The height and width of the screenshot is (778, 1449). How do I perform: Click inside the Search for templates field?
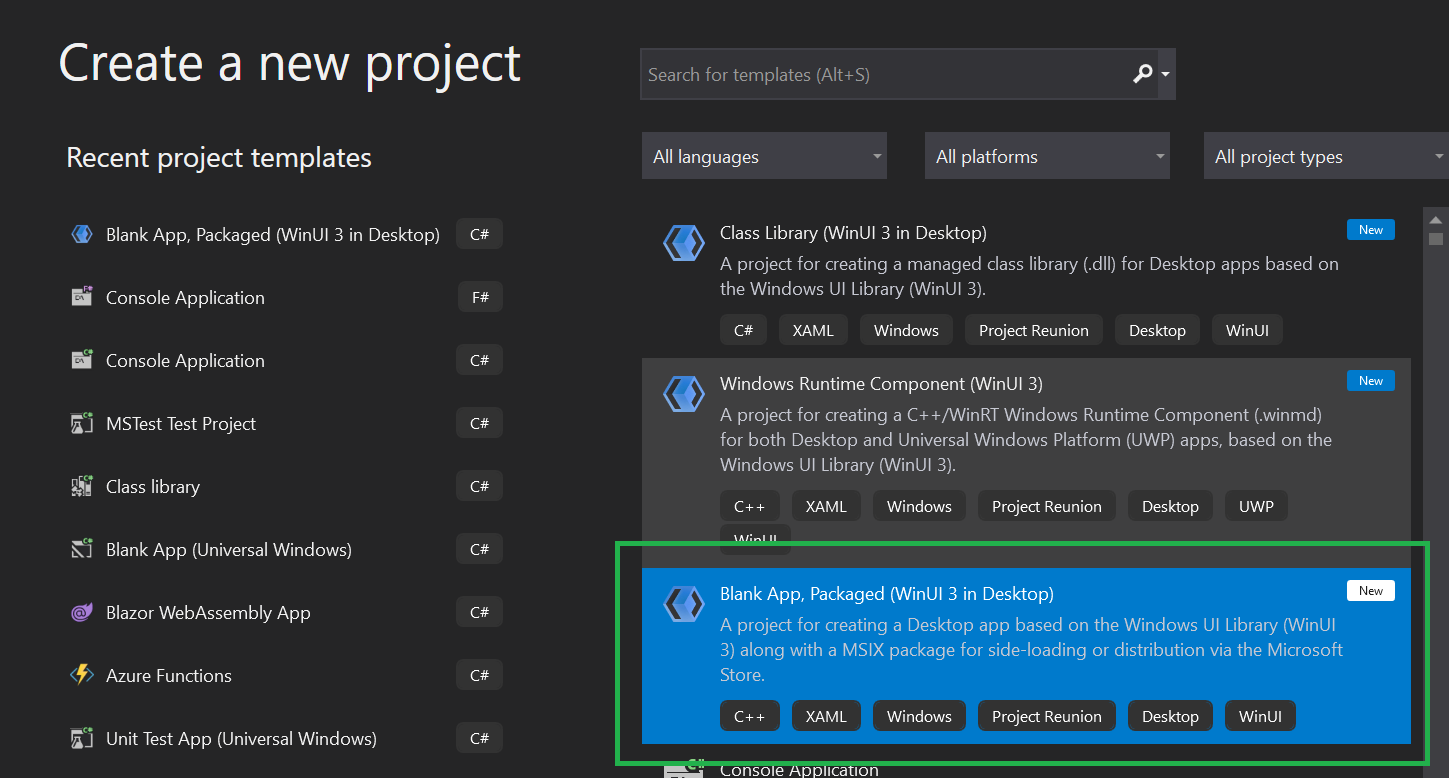coord(885,75)
